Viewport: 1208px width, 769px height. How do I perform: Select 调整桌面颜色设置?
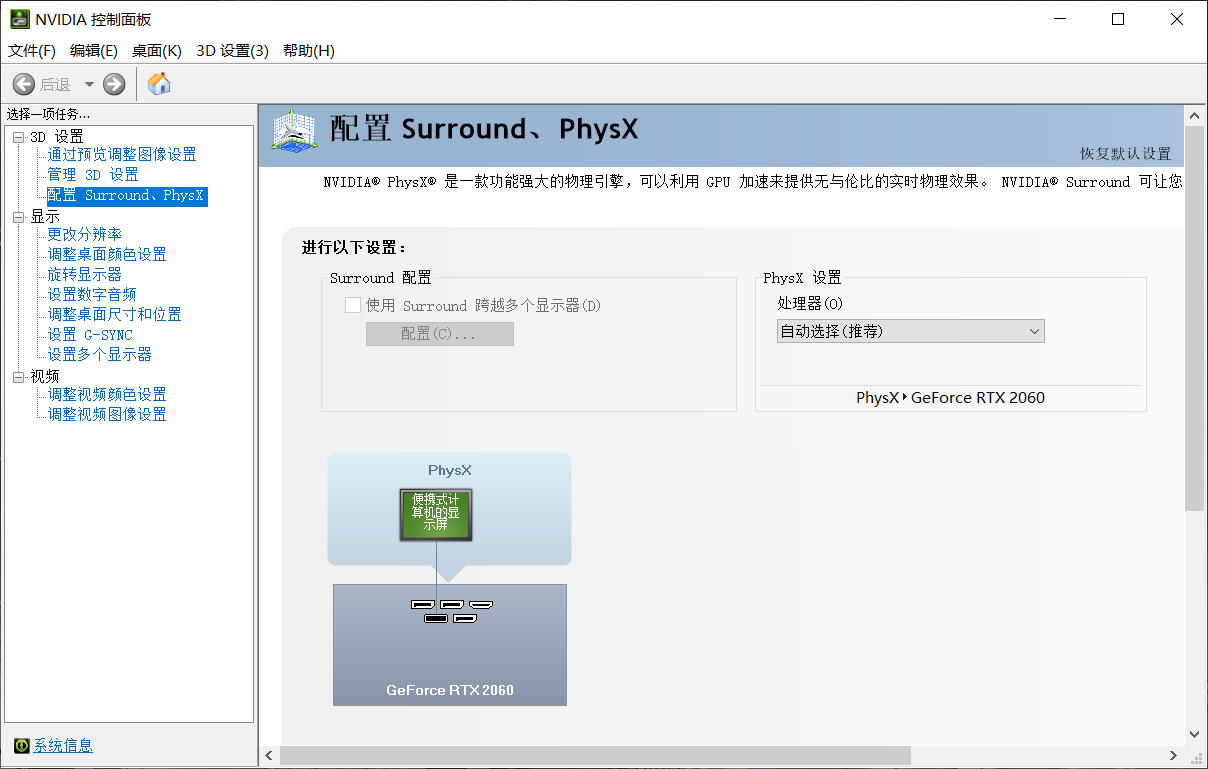coord(107,254)
